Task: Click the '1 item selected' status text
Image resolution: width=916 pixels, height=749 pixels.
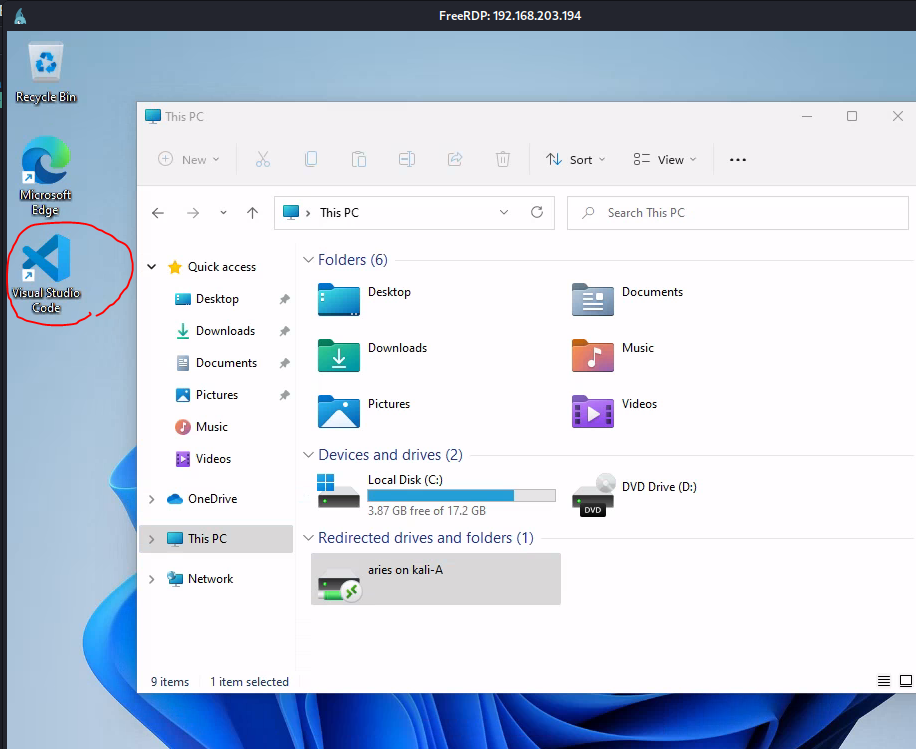Action: click(249, 682)
